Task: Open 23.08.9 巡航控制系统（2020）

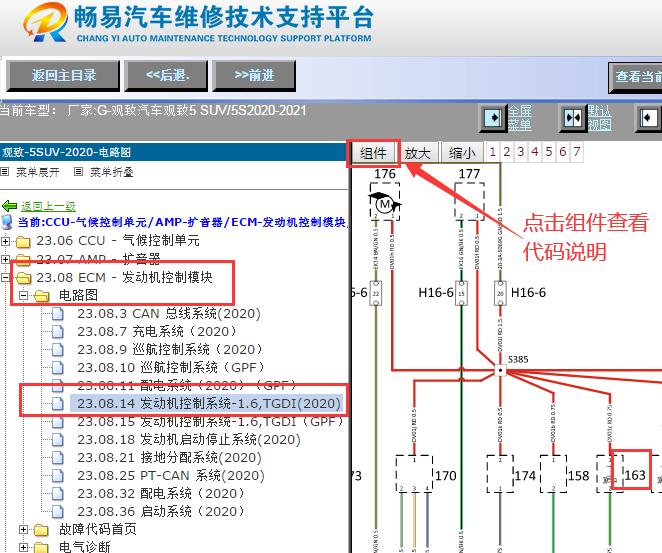Action: pyautogui.click(x=171, y=350)
